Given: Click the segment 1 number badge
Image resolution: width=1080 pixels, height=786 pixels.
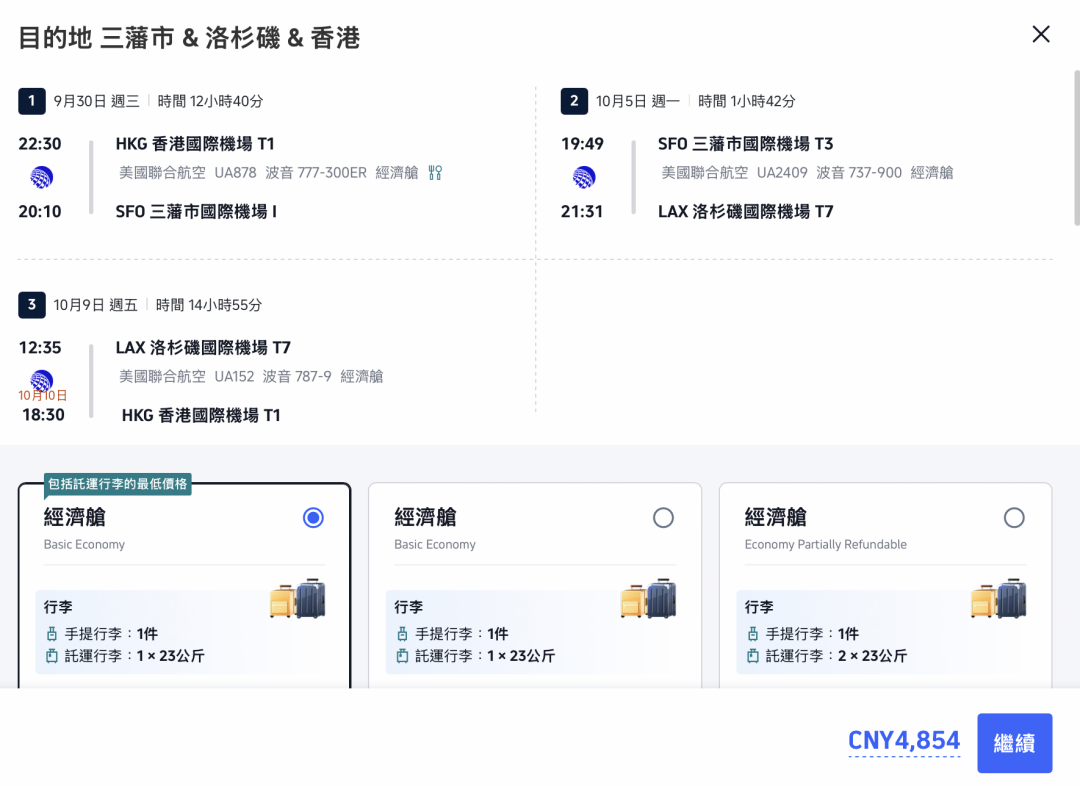Looking at the screenshot, I should pos(32,101).
